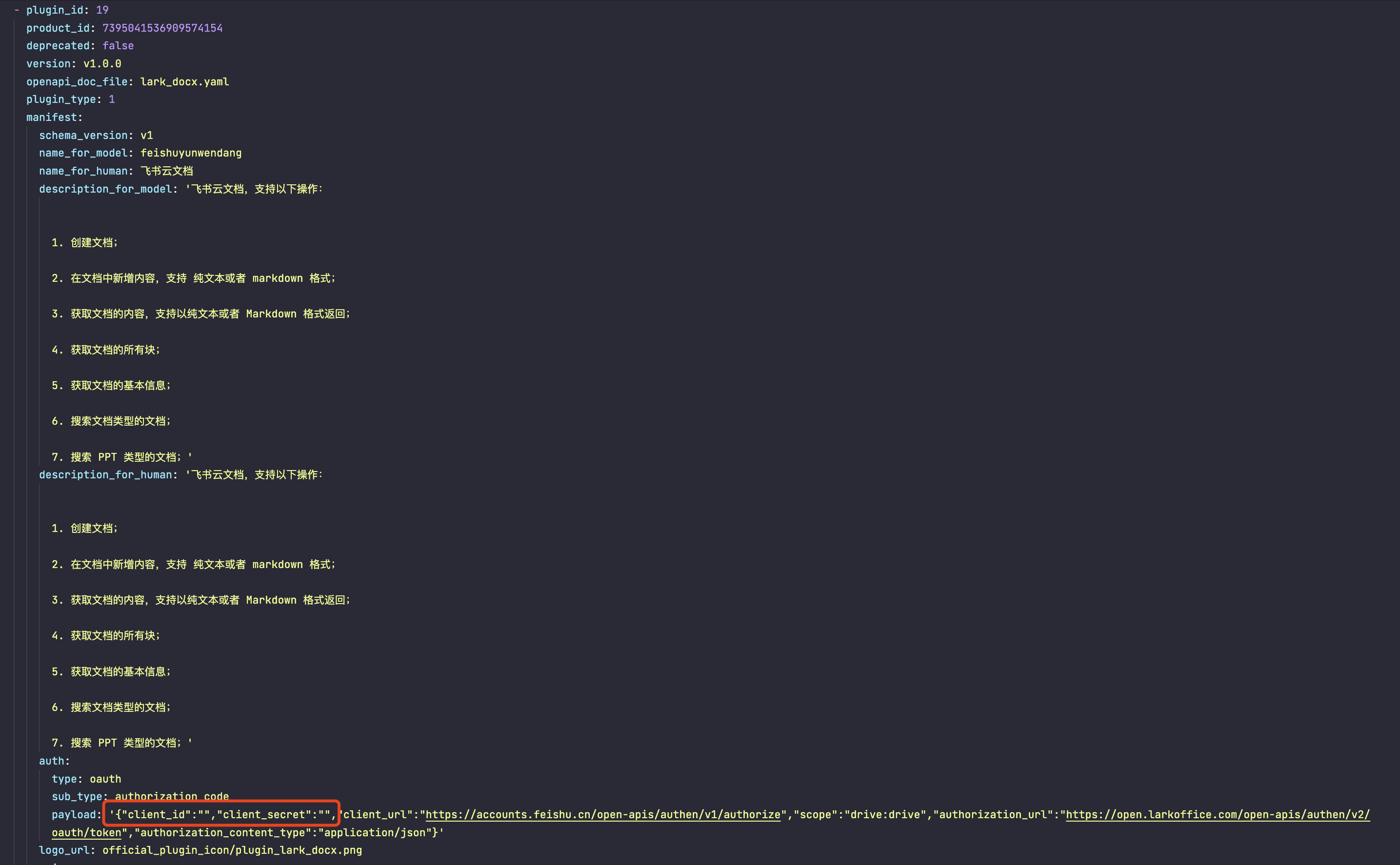This screenshot has width=1400, height=865.
Task: Click the drive:drive scope value
Action: [x=885, y=814]
